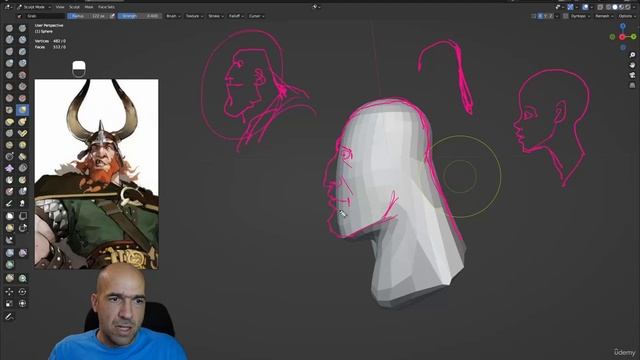Select the Clay Strips brush tool
Screen dimensions: 640x360
pyautogui.click(x=22, y=40)
